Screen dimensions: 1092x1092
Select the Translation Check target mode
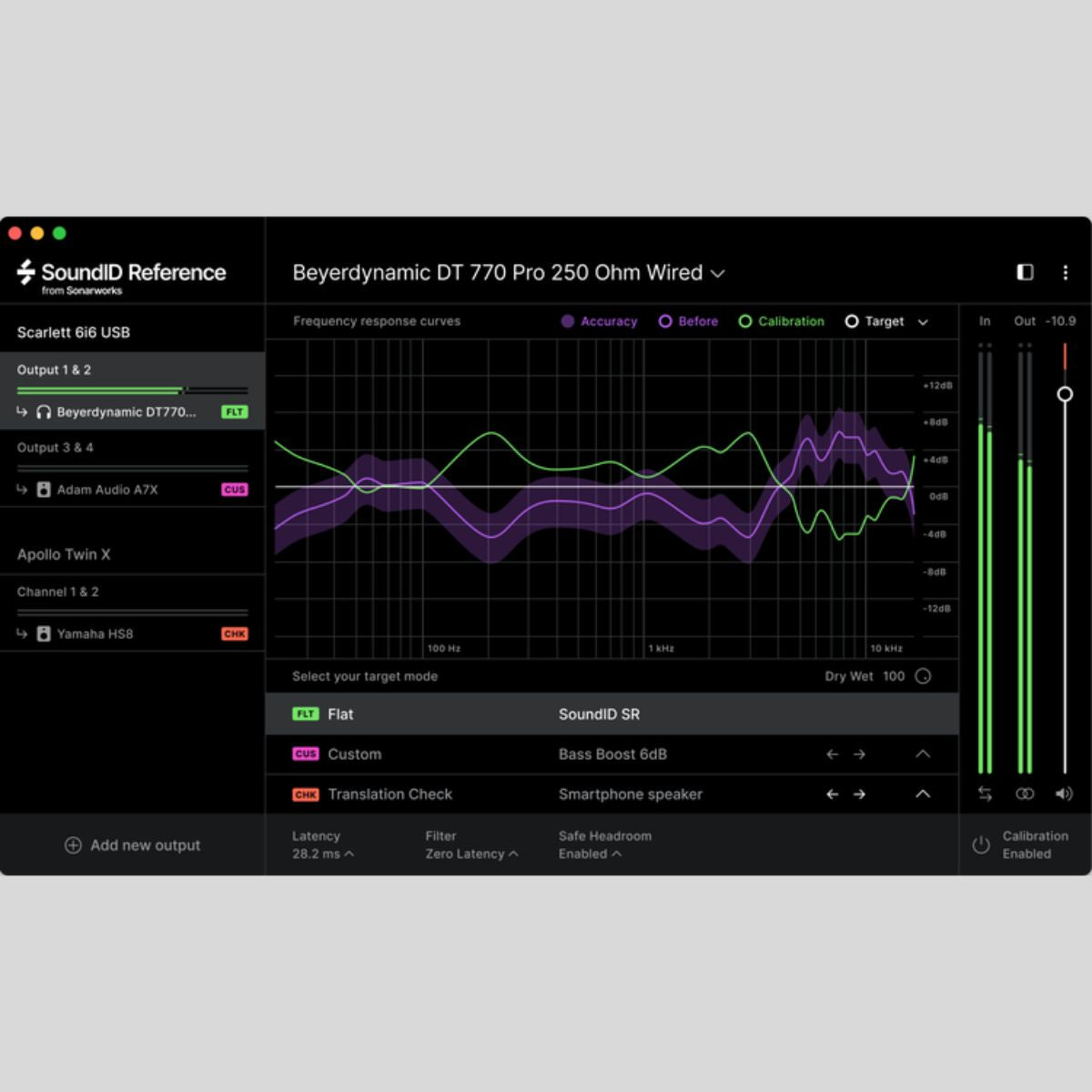point(612,794)
